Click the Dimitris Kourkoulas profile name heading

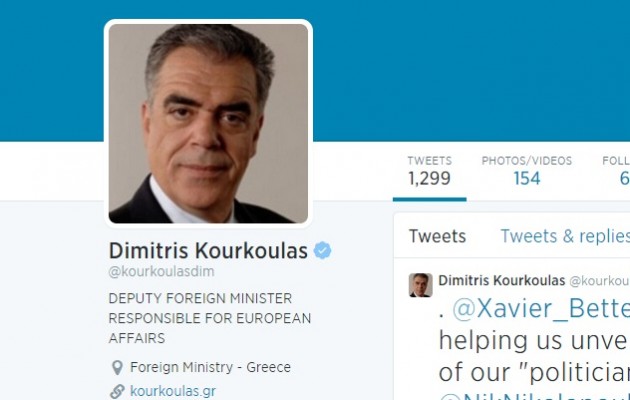pos(208,251)
